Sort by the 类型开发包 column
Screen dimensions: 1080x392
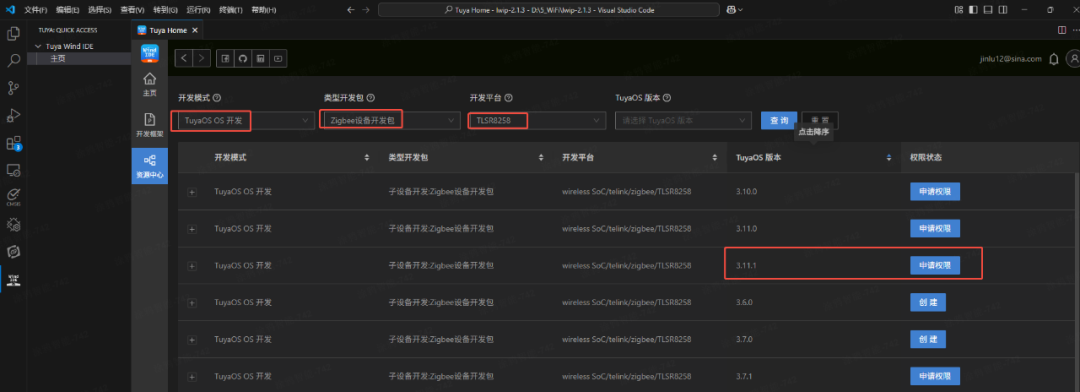541,158
